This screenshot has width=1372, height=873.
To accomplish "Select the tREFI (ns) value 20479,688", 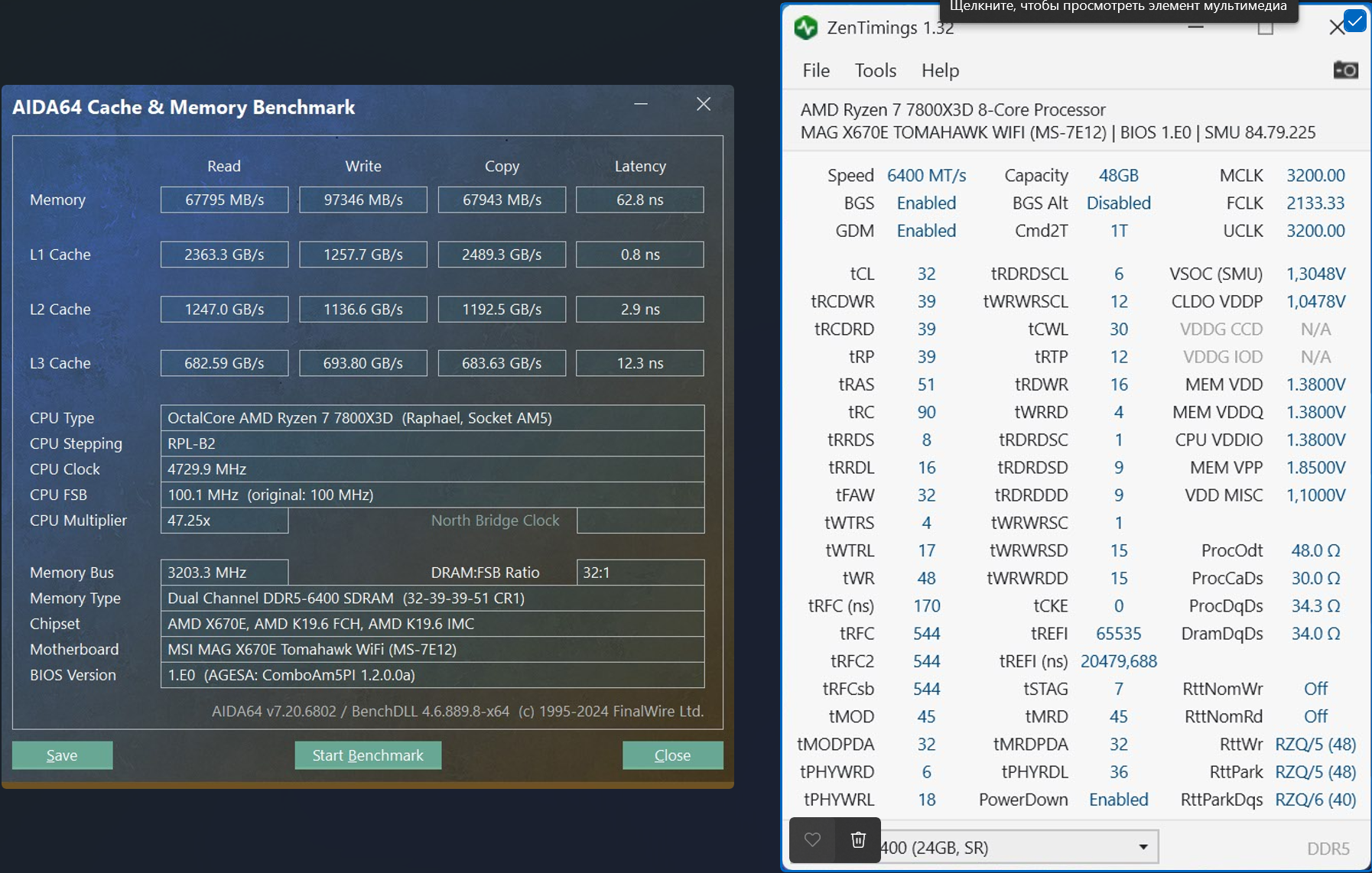I will point(1119,661).
